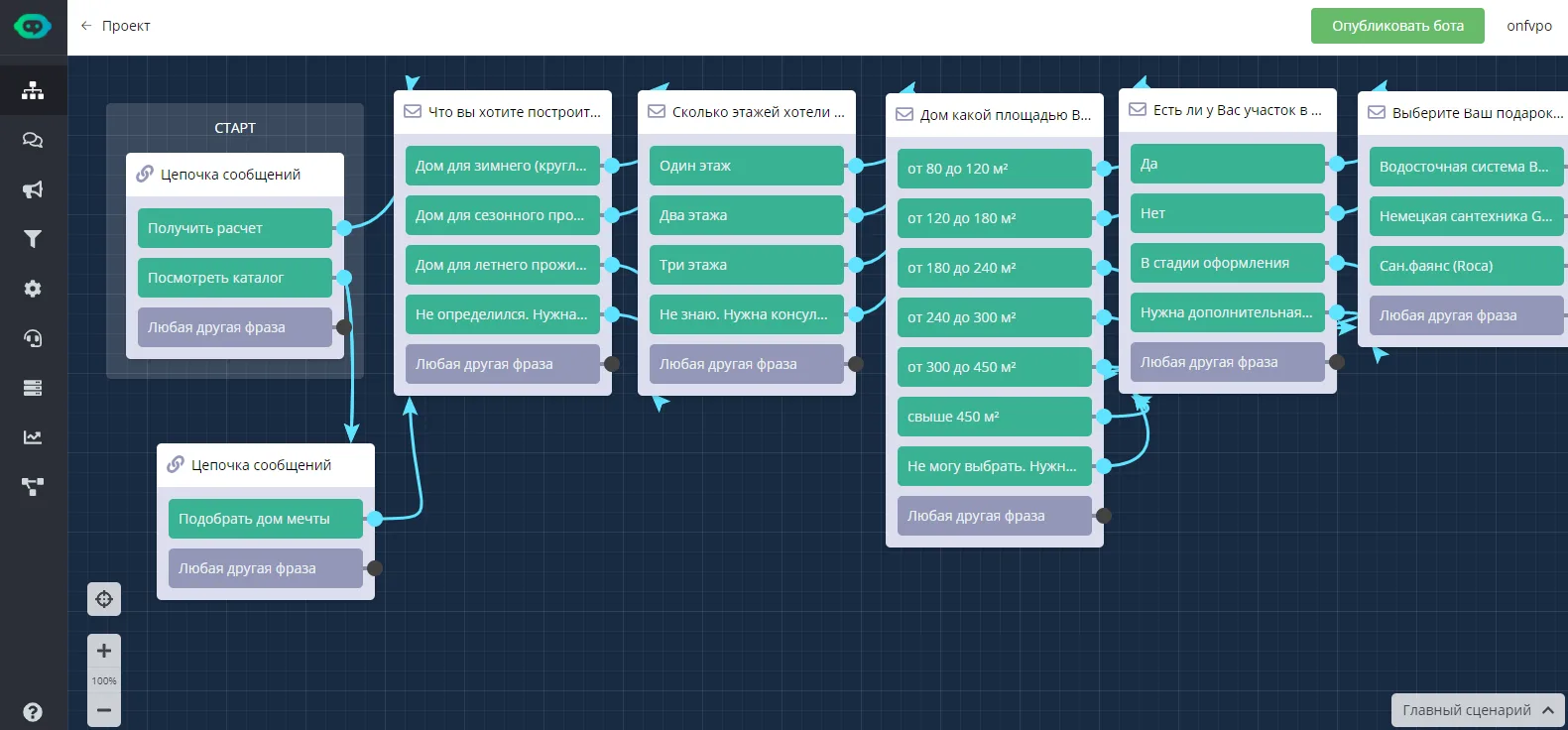Select the Подобрать дом мечты button
1568x730 pixels.
click(266, 519)
